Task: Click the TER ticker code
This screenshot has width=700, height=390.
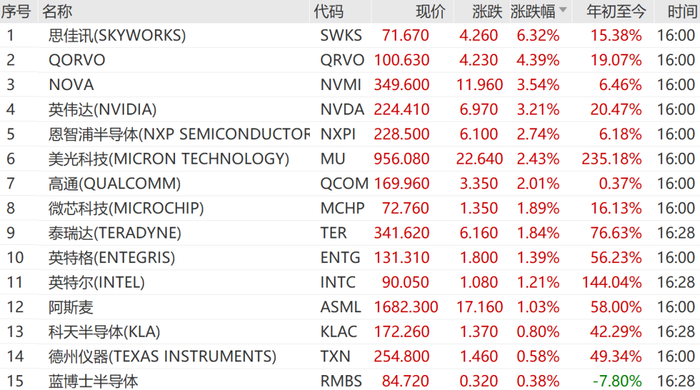Action: [333, 233]
